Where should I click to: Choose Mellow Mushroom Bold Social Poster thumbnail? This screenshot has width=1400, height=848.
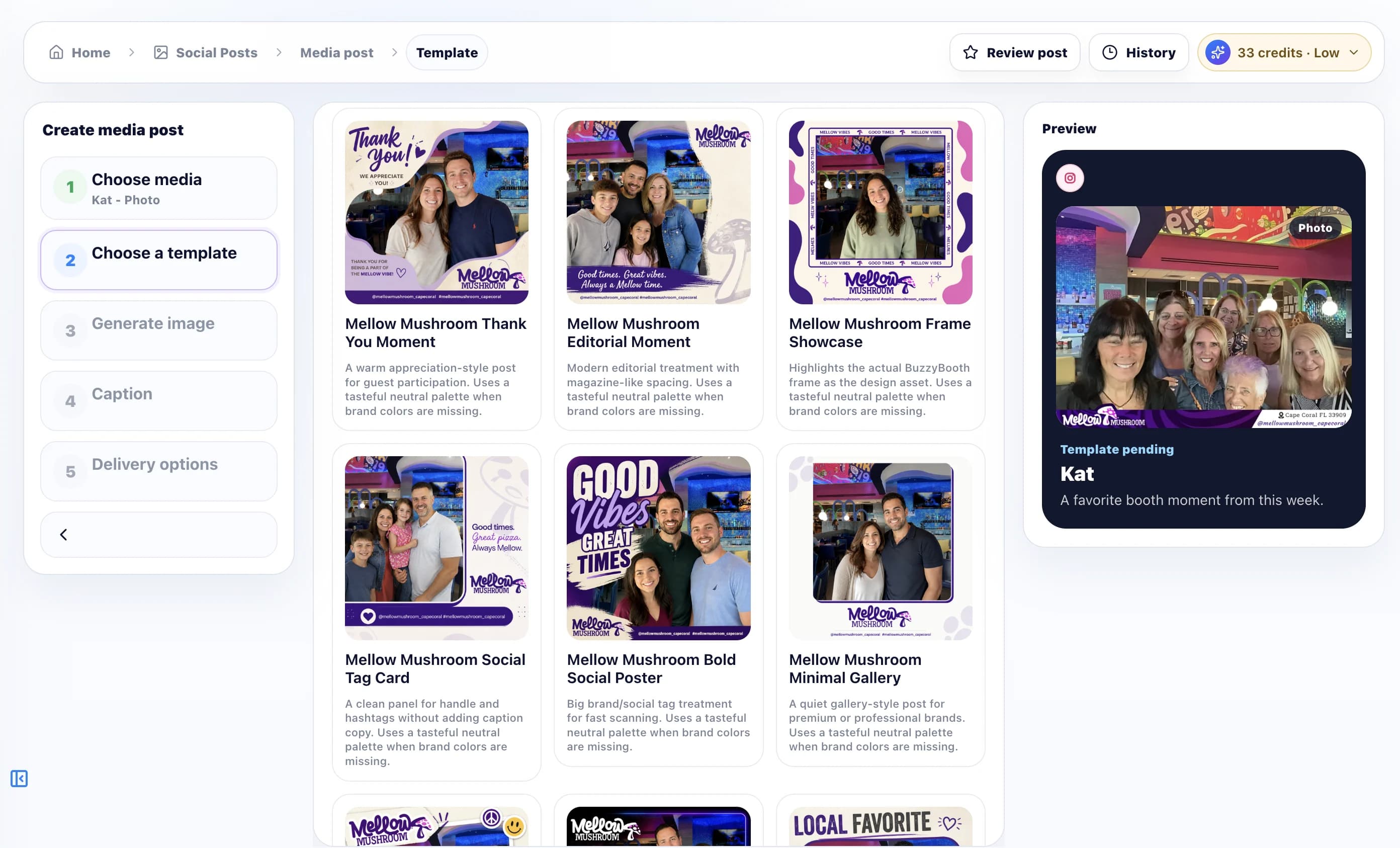point(659,548)
